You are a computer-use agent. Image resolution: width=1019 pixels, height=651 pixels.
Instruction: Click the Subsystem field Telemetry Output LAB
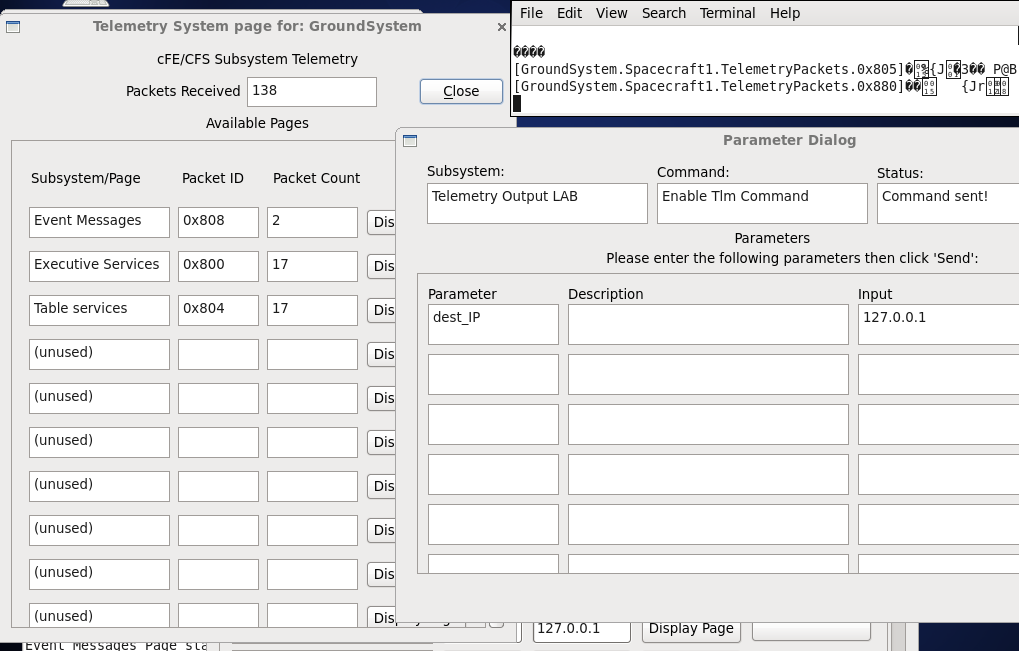pyautogui.click(x=537, y=203)
